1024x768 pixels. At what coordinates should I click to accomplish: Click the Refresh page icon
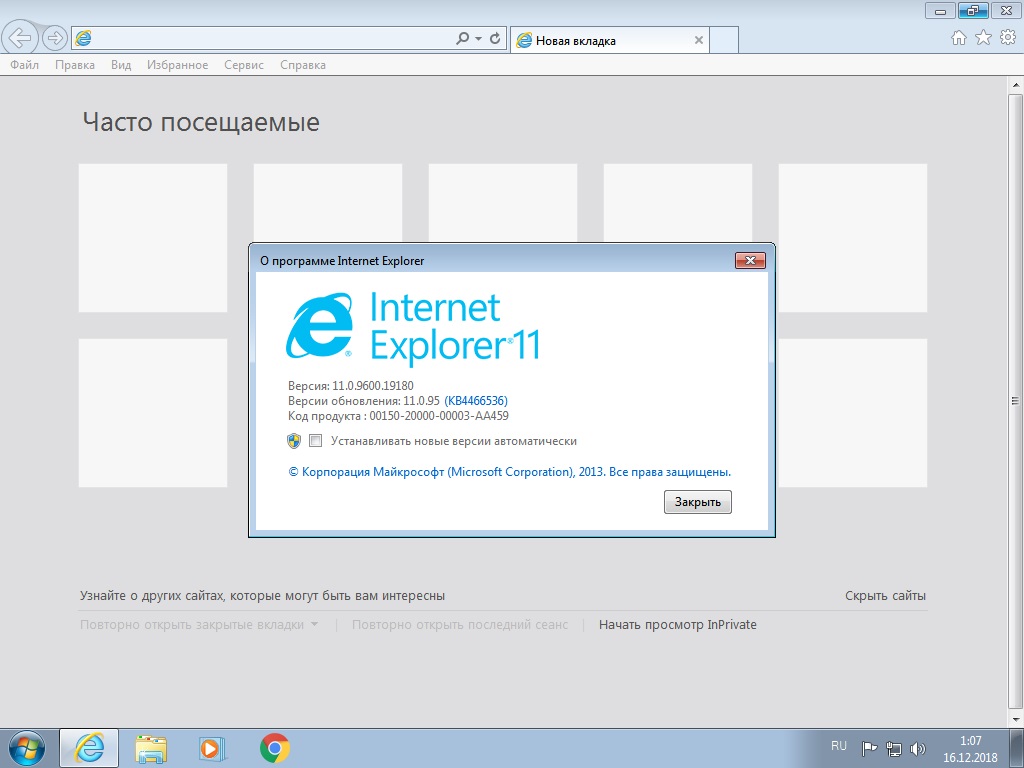(x=495, y=39)
